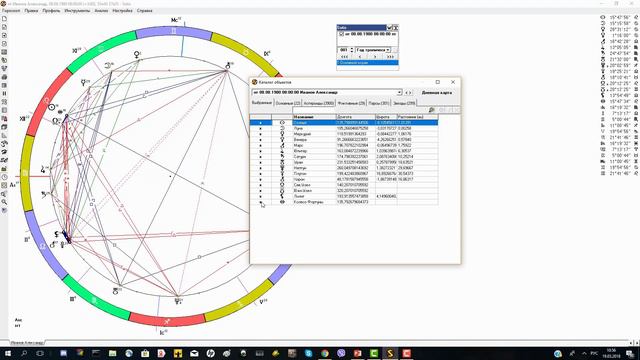Screen dimensions: 640x360
Task: Toggle the chart checkbox in the small Даты window
Action: 341,34
